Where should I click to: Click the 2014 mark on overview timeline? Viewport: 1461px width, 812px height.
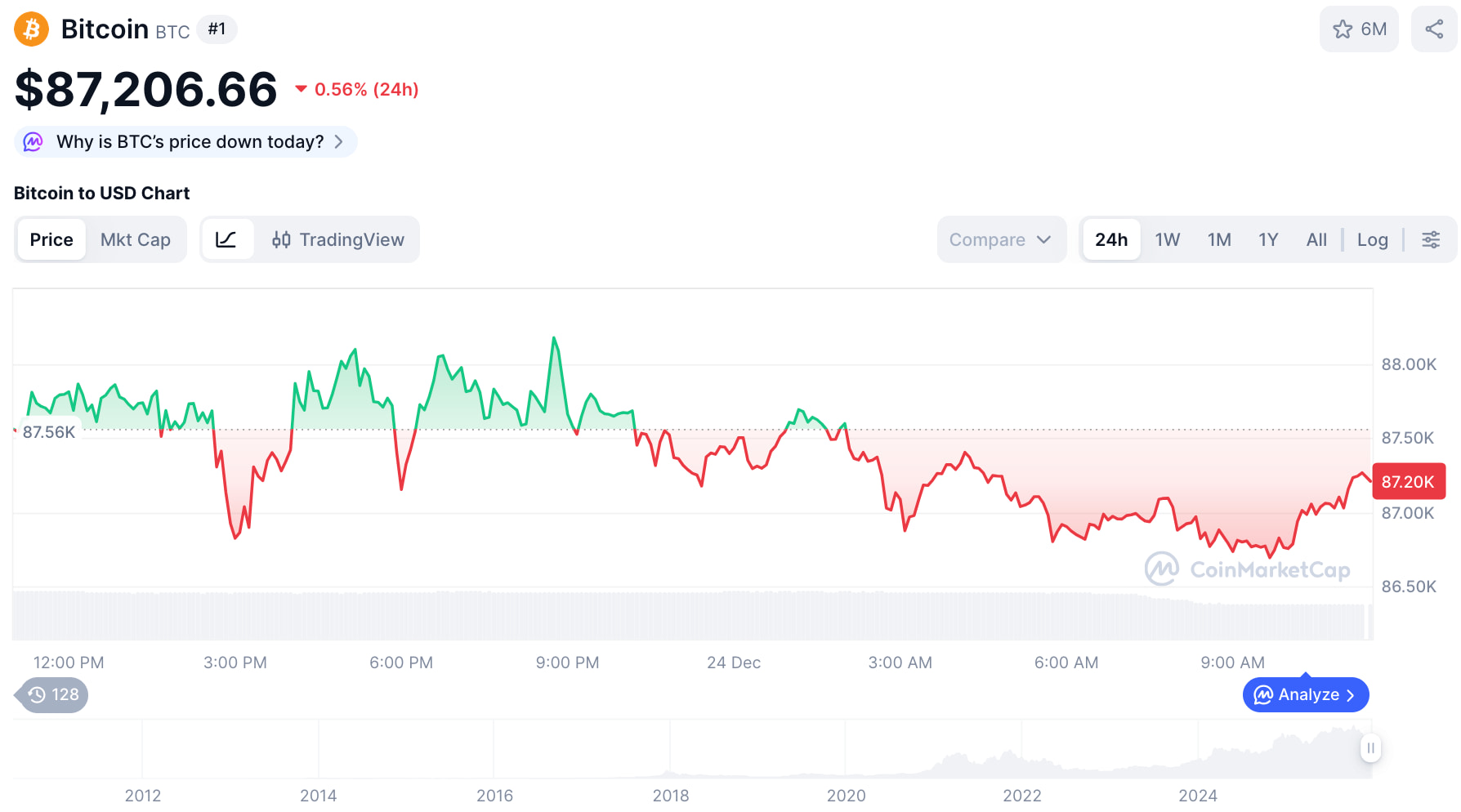point(319,796)
